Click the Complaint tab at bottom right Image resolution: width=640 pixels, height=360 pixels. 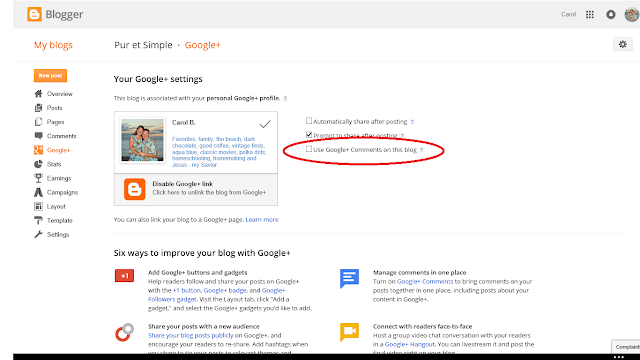(626, 347)
